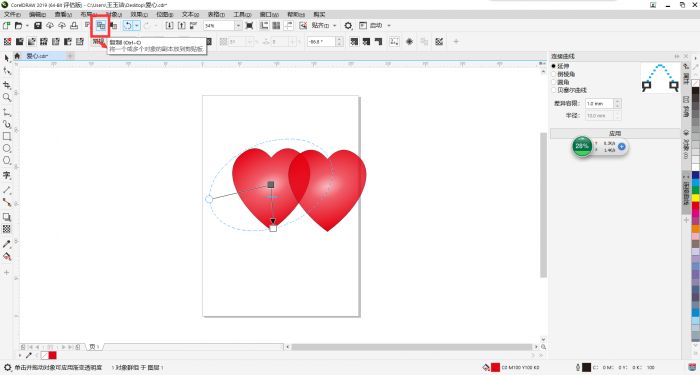Screen dimensions: 700x375
Task: Expand the toolbox customize plus button
Action: coord(7,272)
